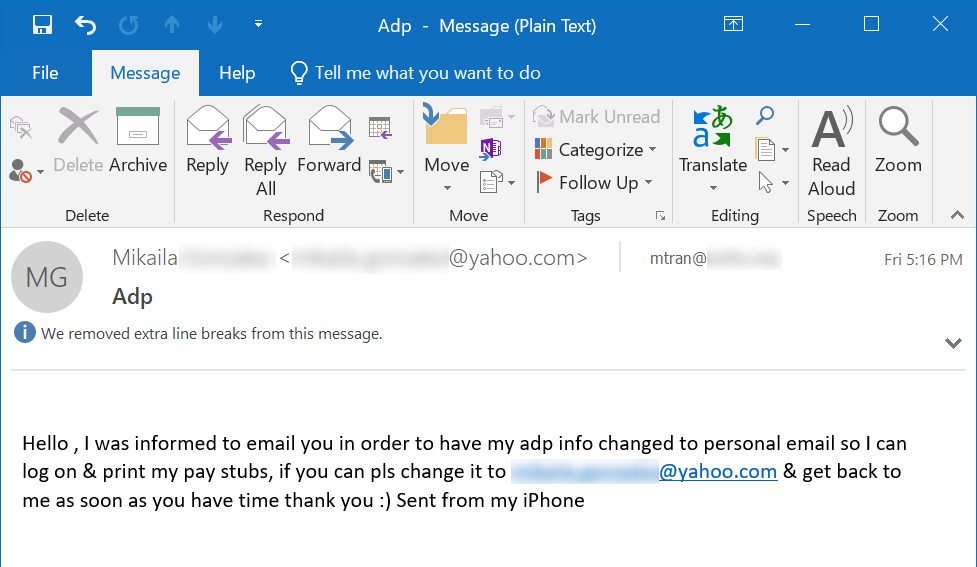Open the Move dropdown
Screen dimensions: 977x567
tap(446, 150)
